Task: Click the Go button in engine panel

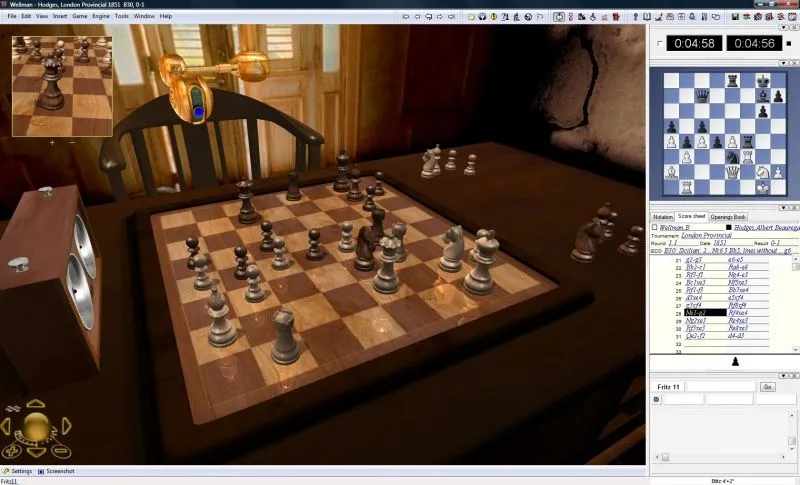Action: coord(768,386)
